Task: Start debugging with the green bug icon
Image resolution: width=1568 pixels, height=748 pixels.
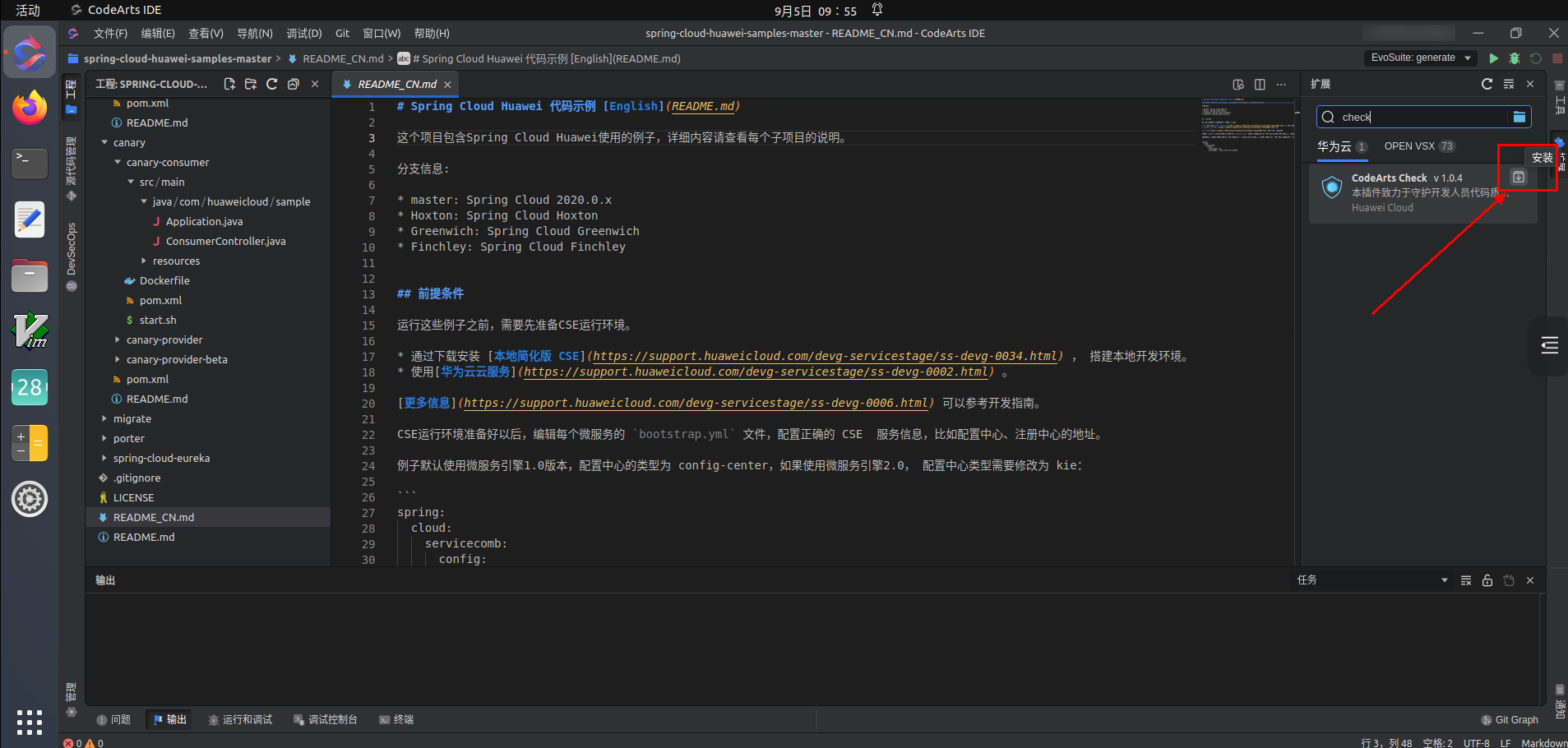Action: pos(1515,58)
